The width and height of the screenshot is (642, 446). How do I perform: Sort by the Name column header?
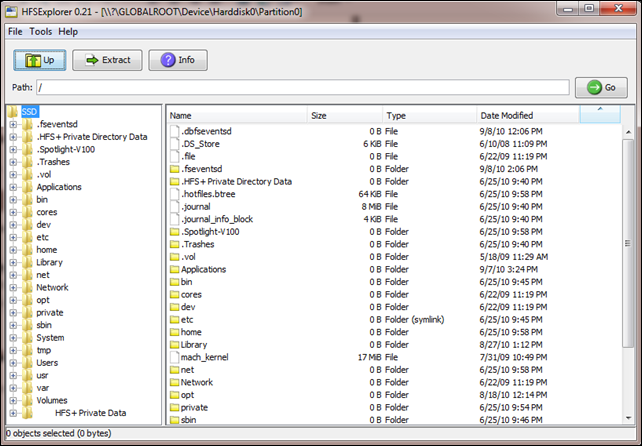237,115
